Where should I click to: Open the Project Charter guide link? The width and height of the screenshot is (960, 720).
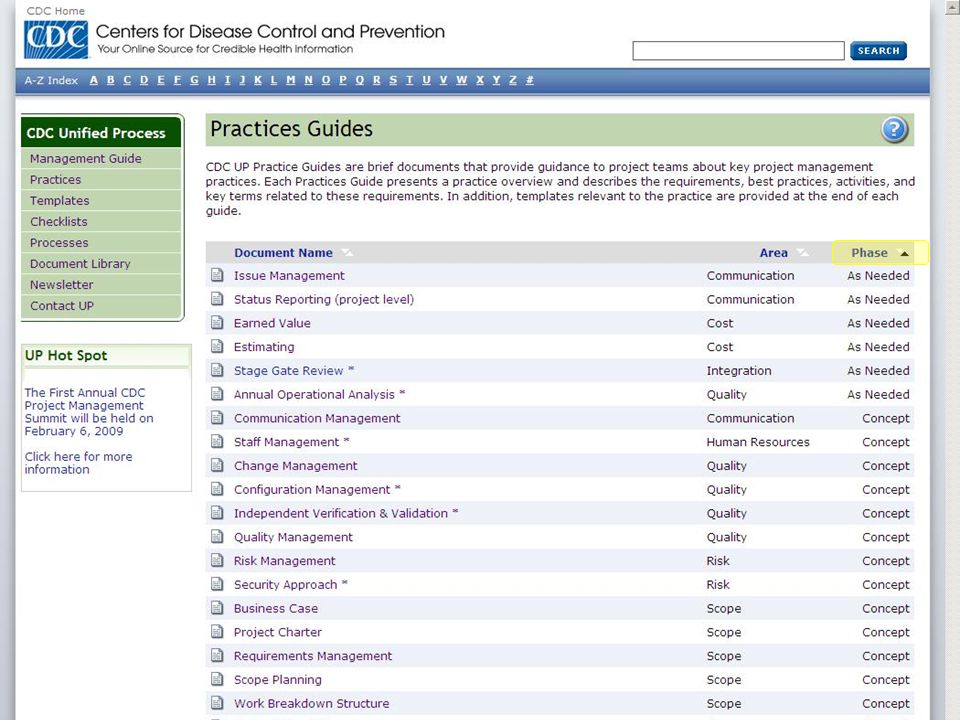(x=277, y=632)
